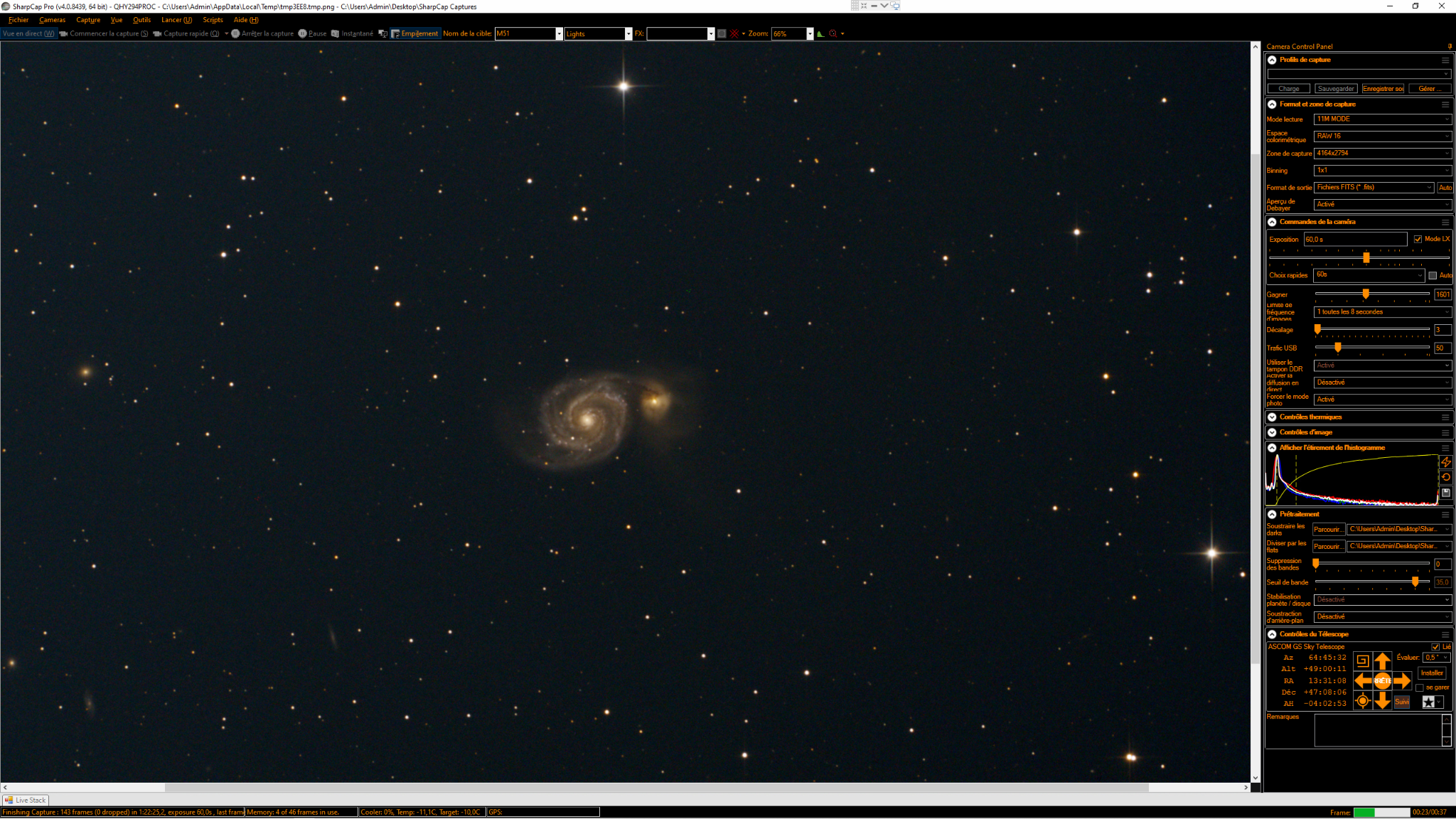Screen dimensions: 1456x819
Task: Open the Zoom percentage dropdown
Action: [810, 33]
